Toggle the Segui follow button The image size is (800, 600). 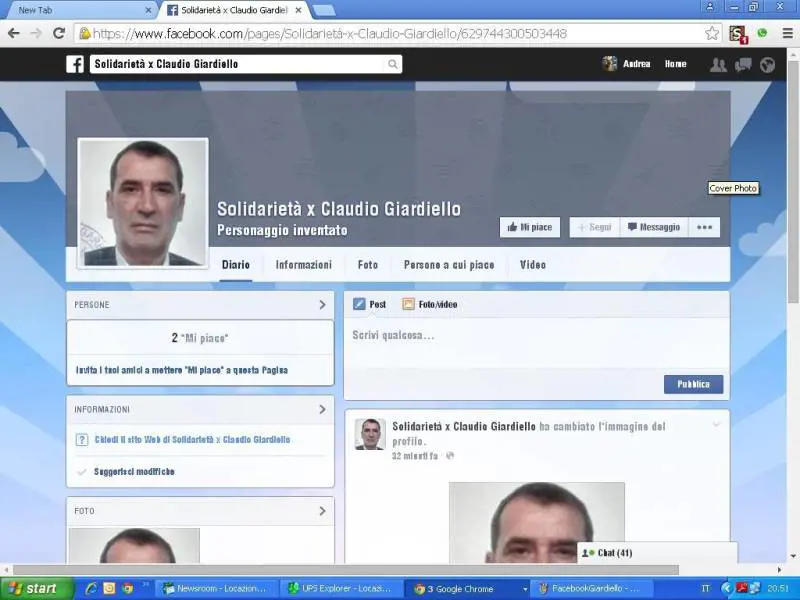pos(594,227)
